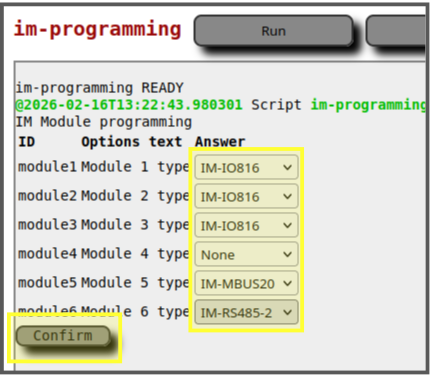Click the 'Module 2 type' label

135,196
